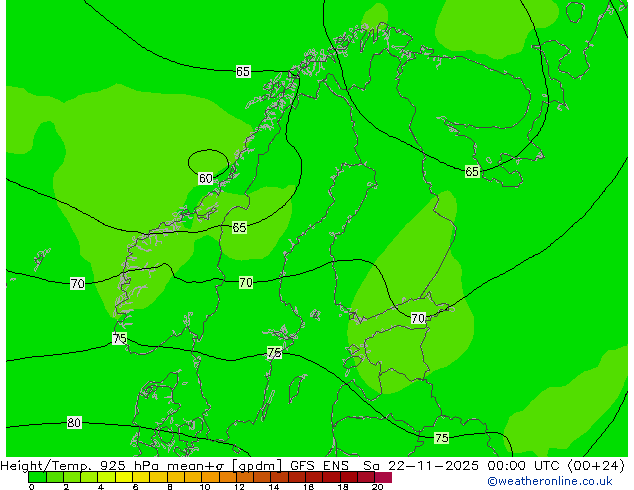Select the 'GFS ENS' model label
Image resolution: width=634 pixels, height=490 pixels.
(319, 466)
